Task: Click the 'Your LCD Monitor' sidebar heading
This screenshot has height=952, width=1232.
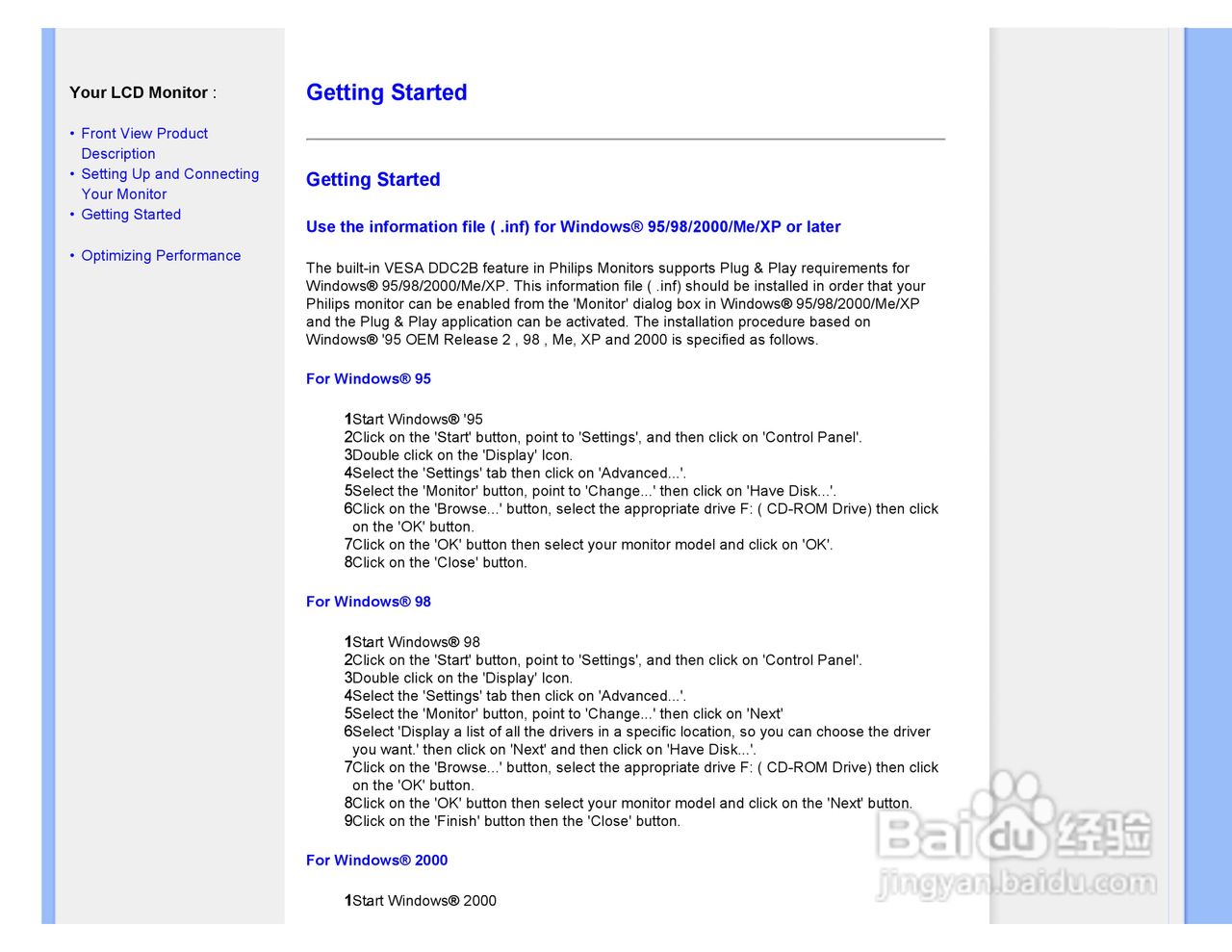Action: 141,92
